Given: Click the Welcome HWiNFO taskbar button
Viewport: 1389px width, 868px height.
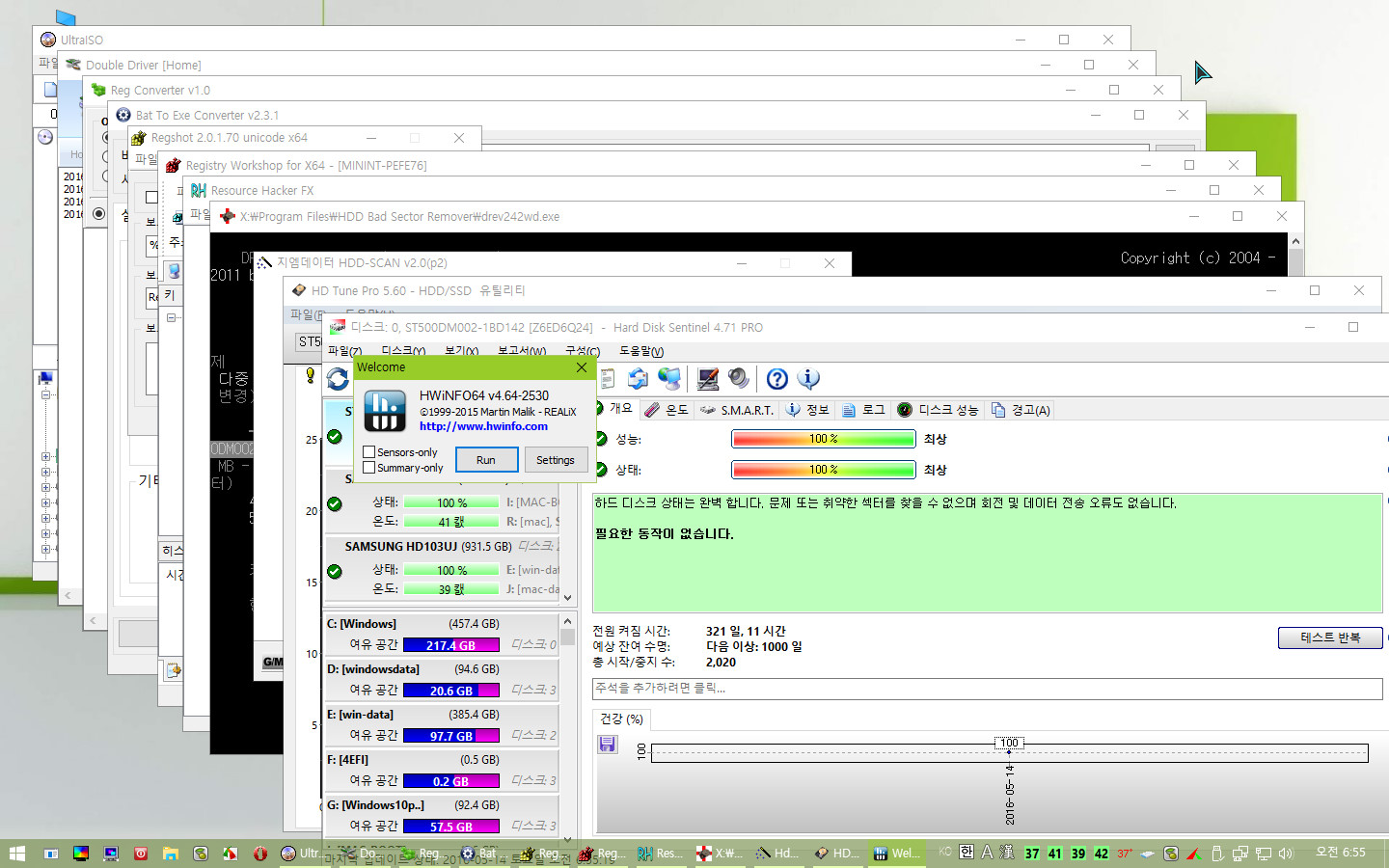Looking at the screenshot, I should click(897, 854).
